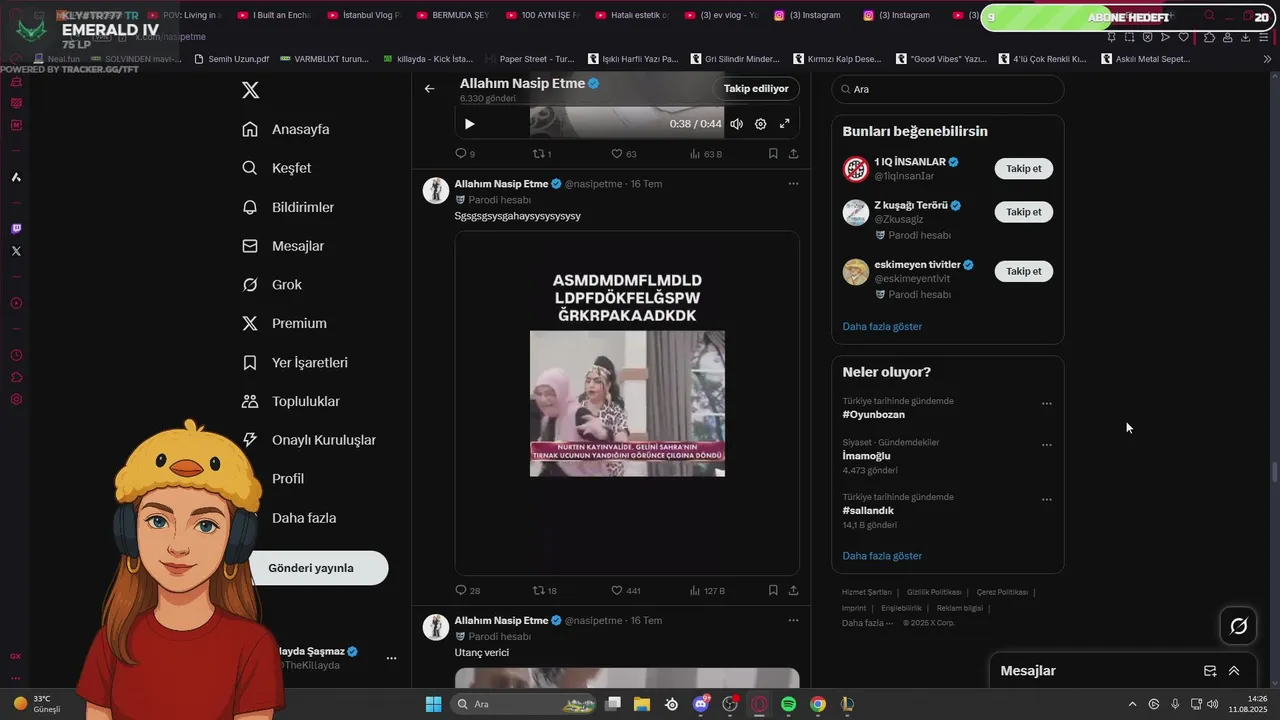The width and height of the screenshot is (1280, 720).
Task: Open options for the #sallandık trend
Action: [x=1046, y=500]
